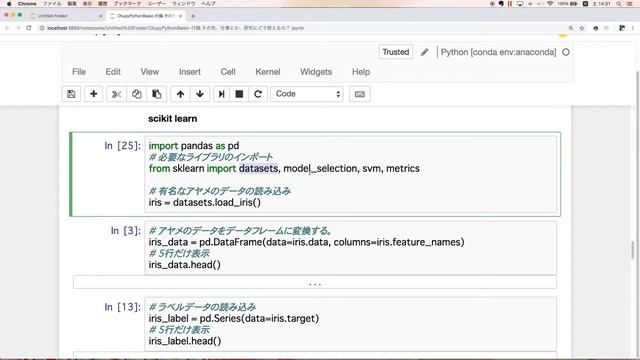Interrupt the kernel with the stop icon
The width and height of the screenshot is (640, 360).
[239, 94]
